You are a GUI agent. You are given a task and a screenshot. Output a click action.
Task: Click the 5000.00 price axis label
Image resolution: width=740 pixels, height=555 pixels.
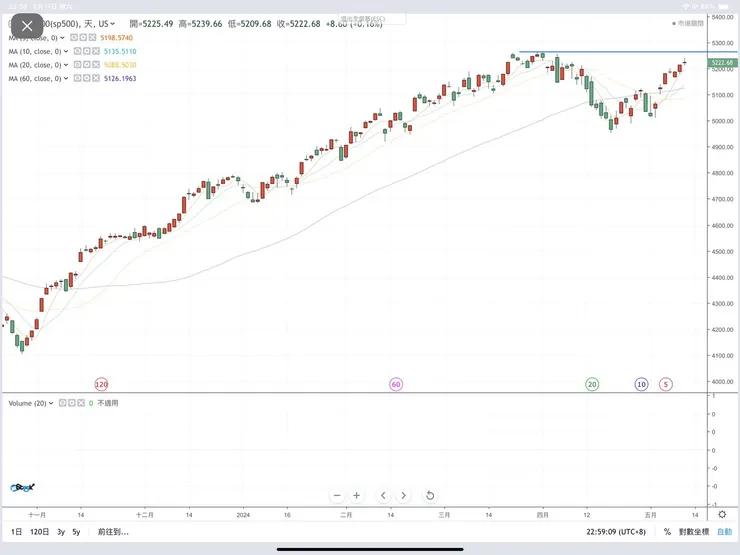point(723,121)
